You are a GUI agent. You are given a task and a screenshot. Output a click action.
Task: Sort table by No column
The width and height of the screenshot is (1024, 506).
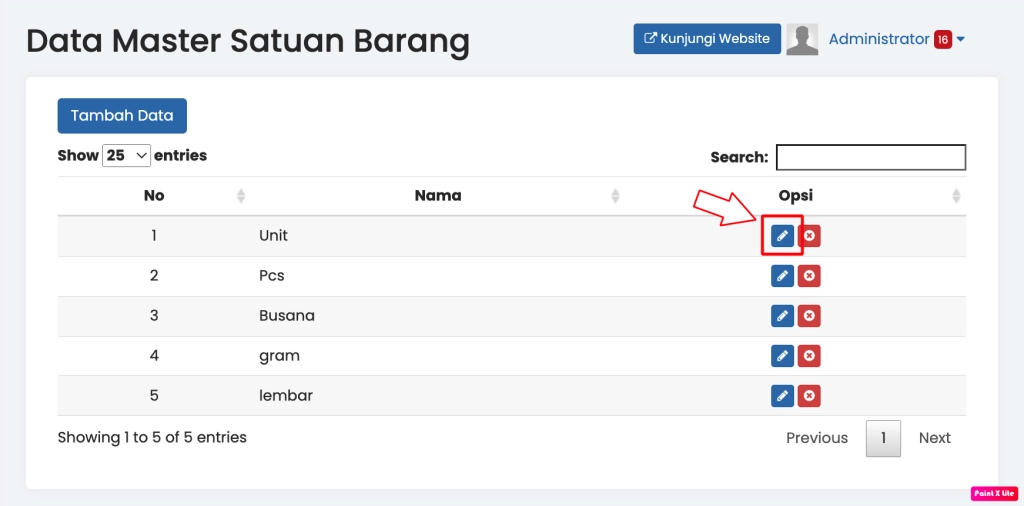tap(154, 196)
